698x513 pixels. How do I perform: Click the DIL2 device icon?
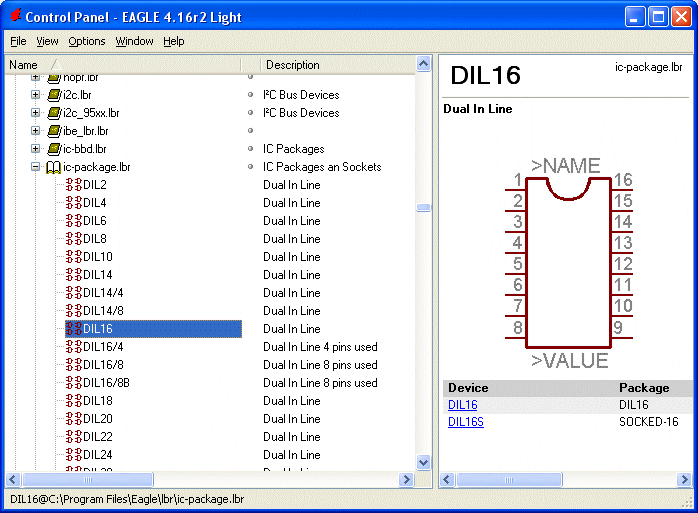tap(74, 185)
